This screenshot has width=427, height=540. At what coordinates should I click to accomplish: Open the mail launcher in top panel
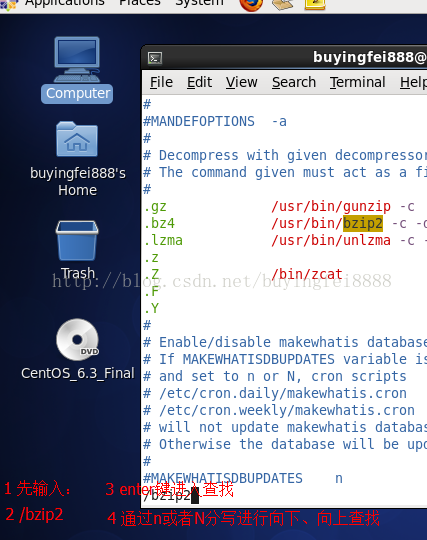pyautogui.click(x=283, y=4)
